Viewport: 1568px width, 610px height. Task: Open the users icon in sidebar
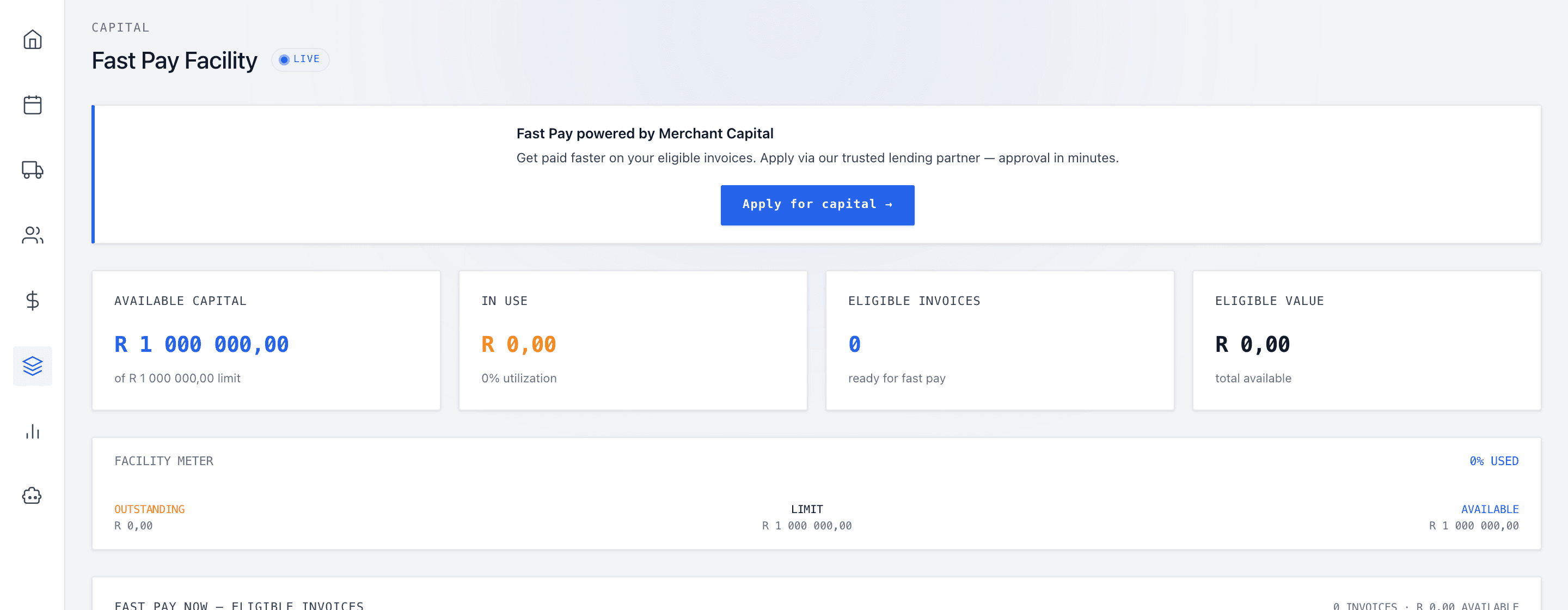tap(32, 235)
